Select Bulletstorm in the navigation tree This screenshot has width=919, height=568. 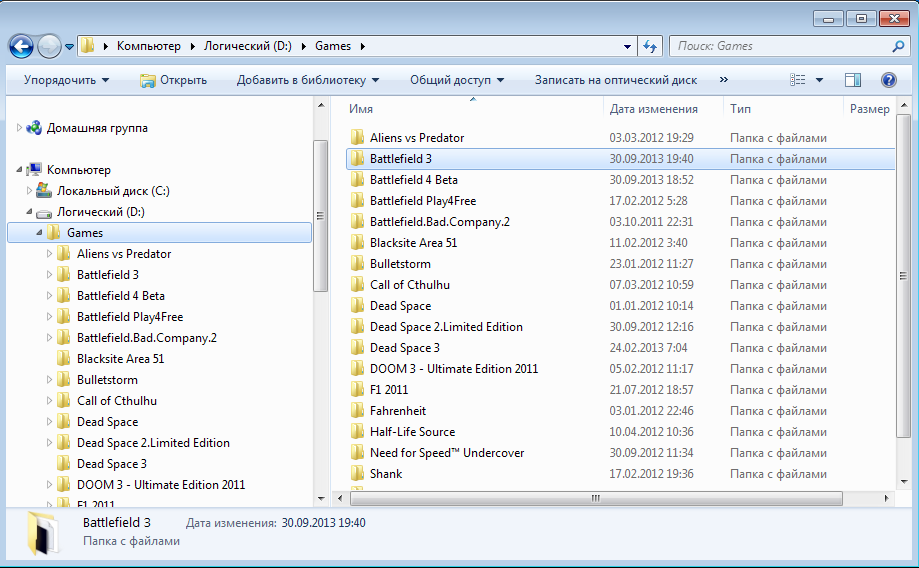(x=107, y=380)
